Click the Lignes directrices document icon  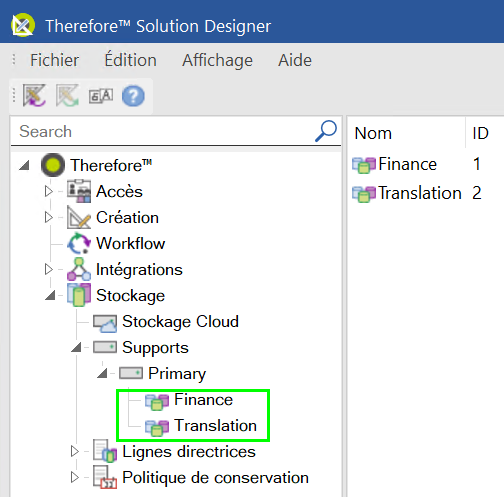105,451
